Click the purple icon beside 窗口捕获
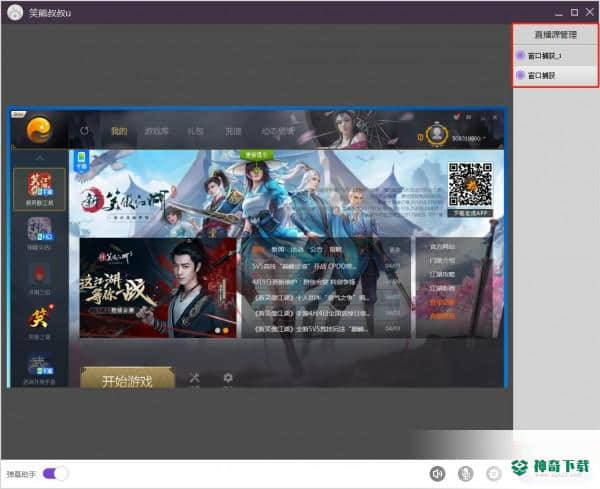Screen dimensions: 600x489 (x=520, y=75)
